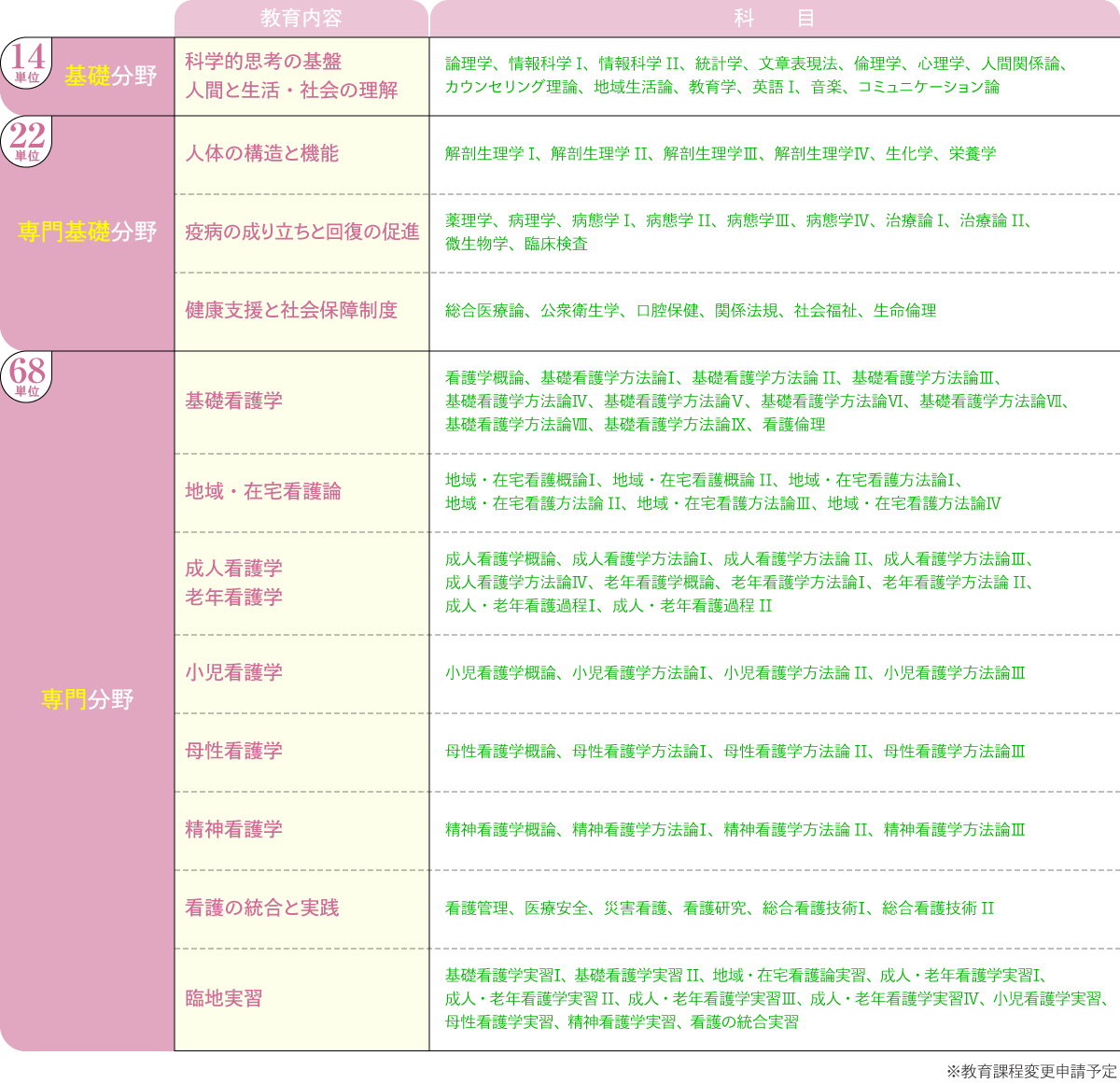This screenshot has width=1120, height=1084.
Task: Click the 基礎看護学 row title
Action: [233, 401]
